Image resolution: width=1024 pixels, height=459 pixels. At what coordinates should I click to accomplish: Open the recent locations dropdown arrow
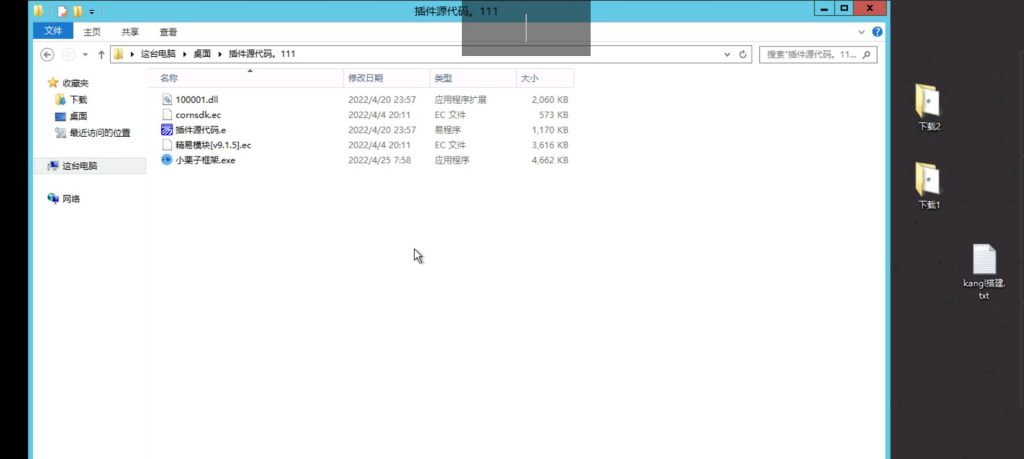86,54
